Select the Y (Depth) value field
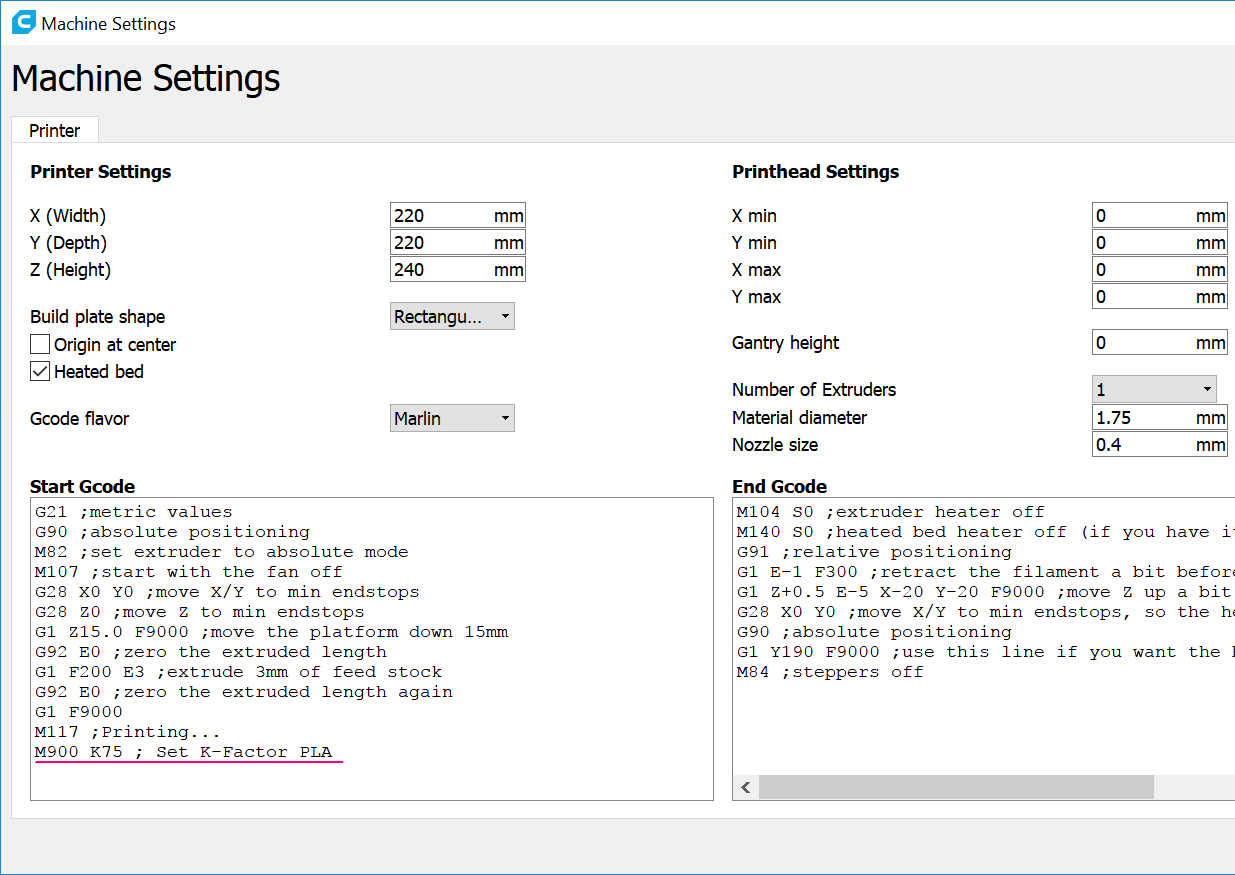The image size is (1235, 875). pos(440,243)
